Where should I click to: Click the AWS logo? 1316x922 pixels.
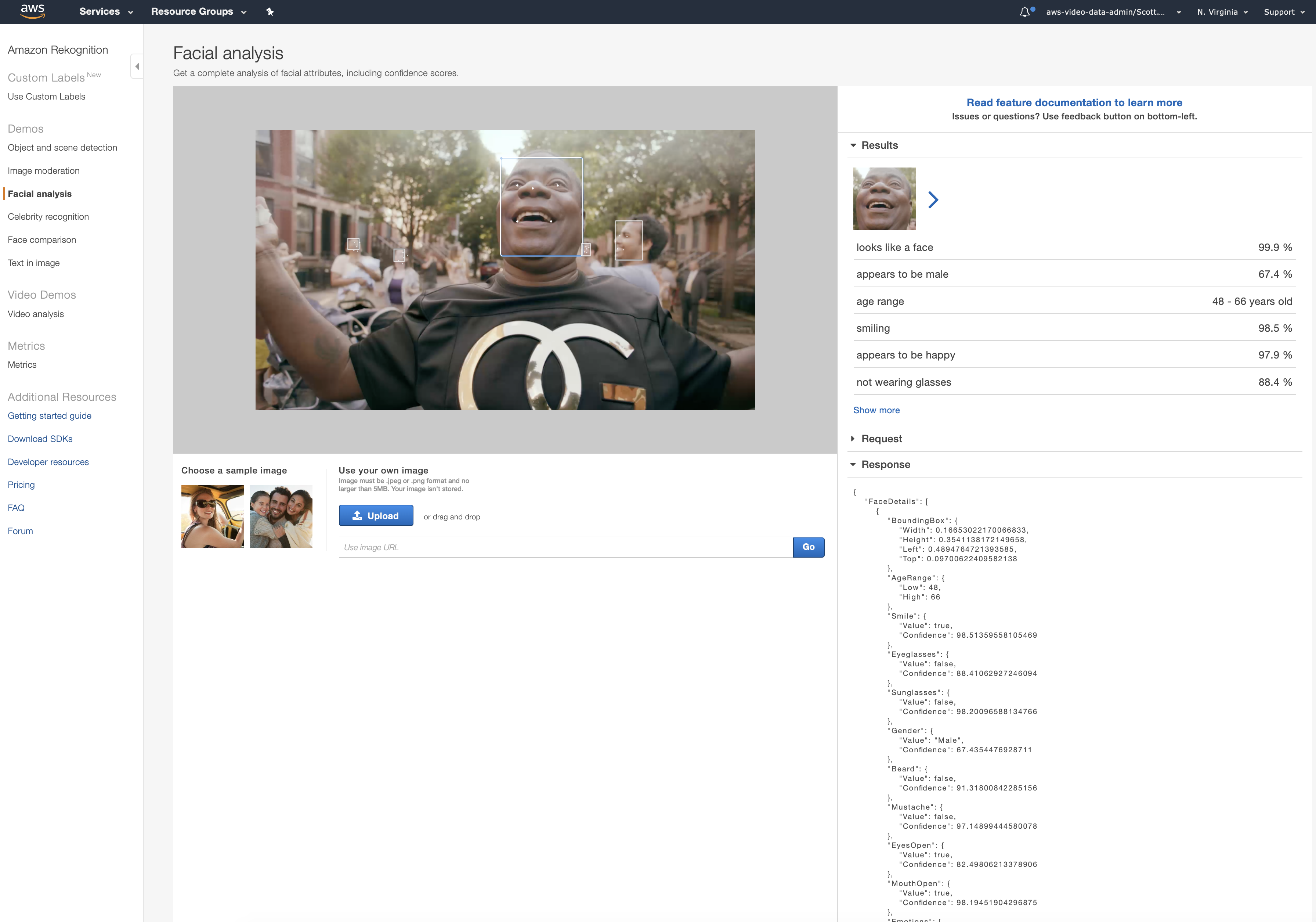[33, 11]
